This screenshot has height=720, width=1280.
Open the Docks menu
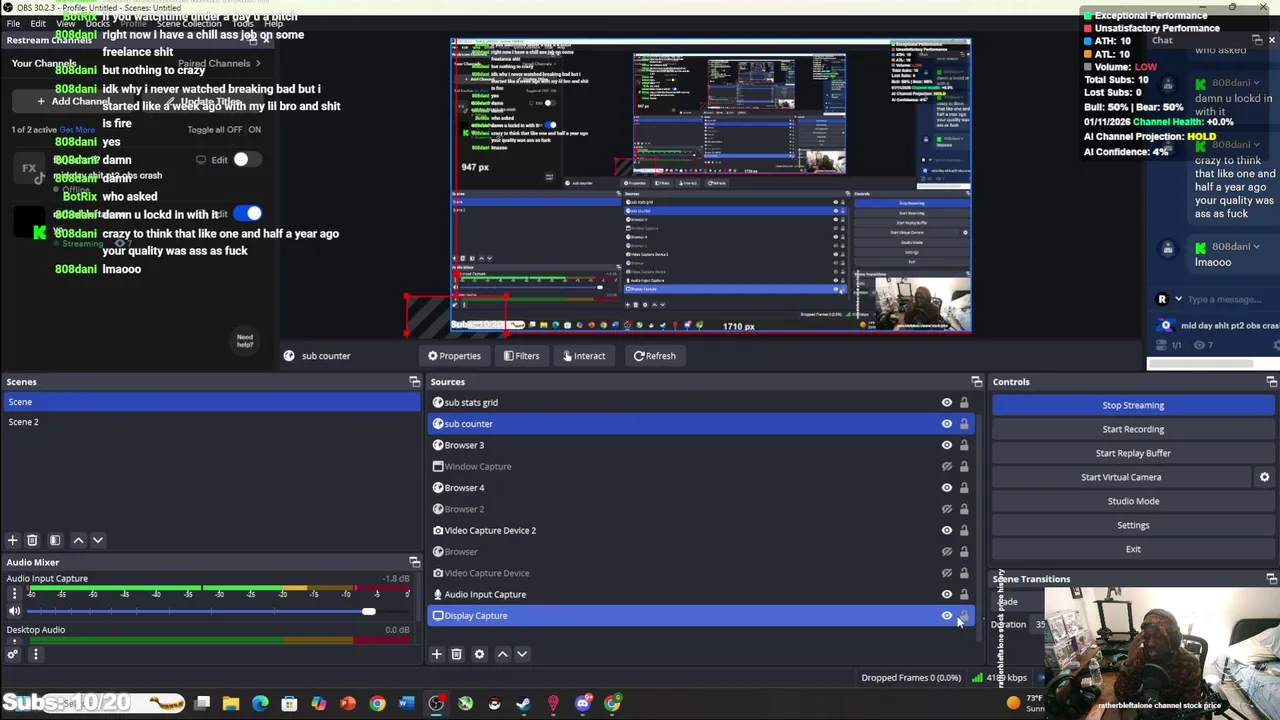[x=98, y=23]
